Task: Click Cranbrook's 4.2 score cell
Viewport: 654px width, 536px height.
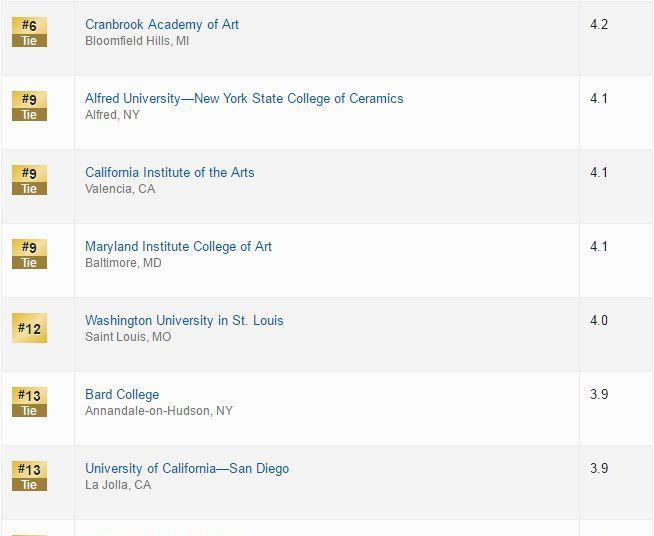Action: coord(599,24)
